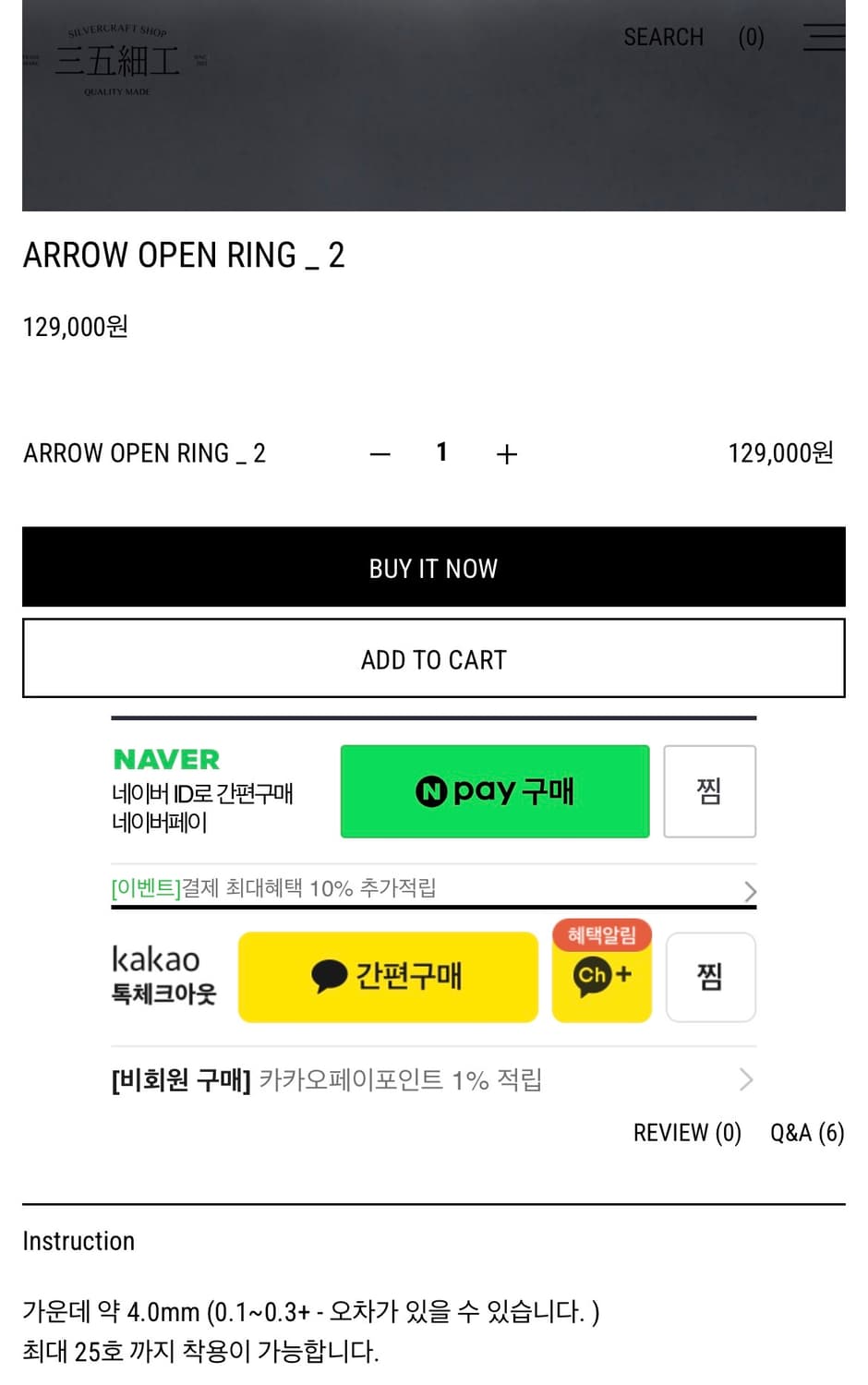Select the quantity value field showing 1

(441, 453)
